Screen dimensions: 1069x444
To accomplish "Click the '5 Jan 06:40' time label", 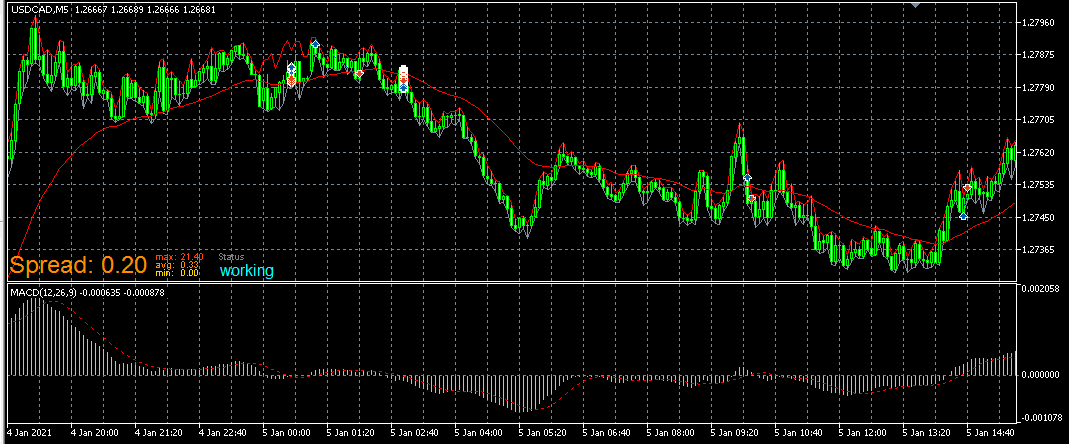I will pyautogui.click(x=607, y=432).
